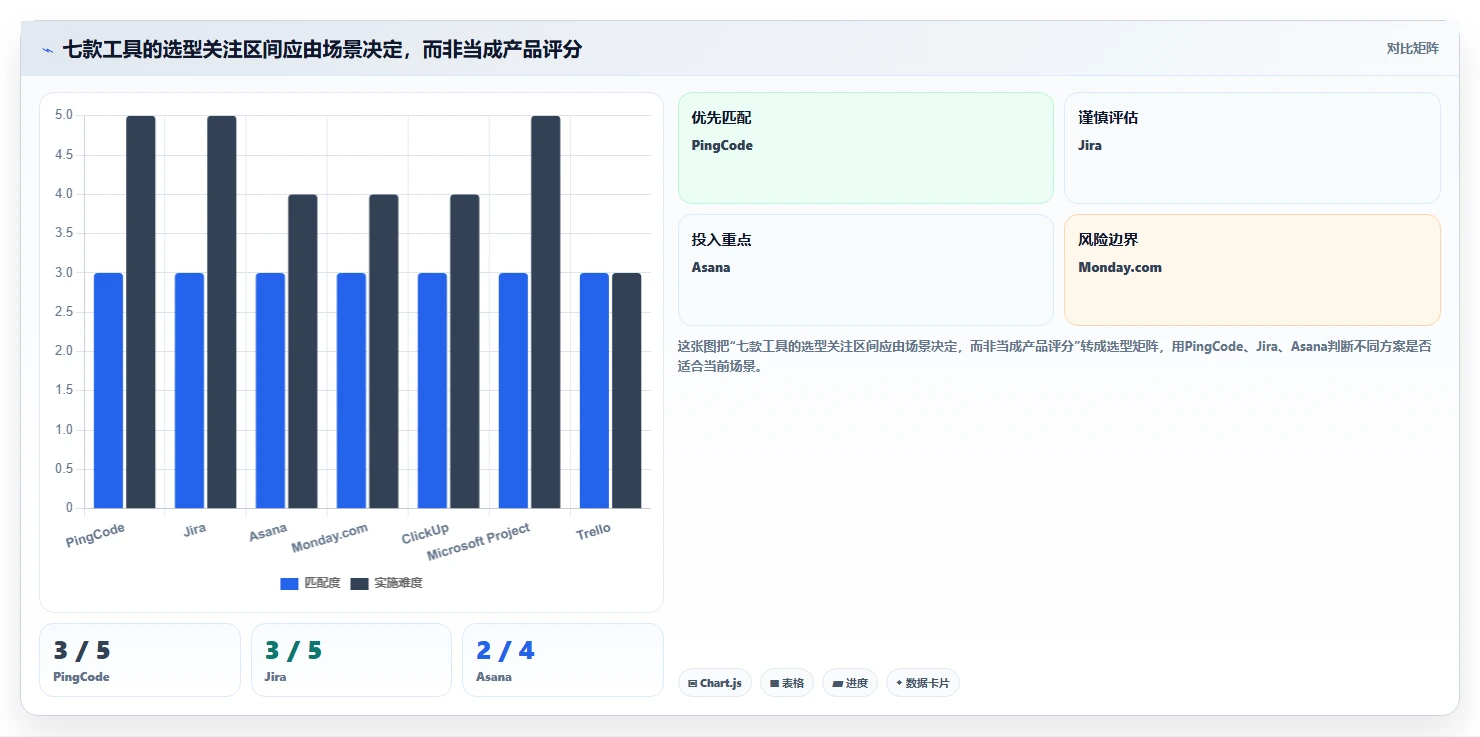Click the 3 / 5 Jira stat card

click(351, 660)
